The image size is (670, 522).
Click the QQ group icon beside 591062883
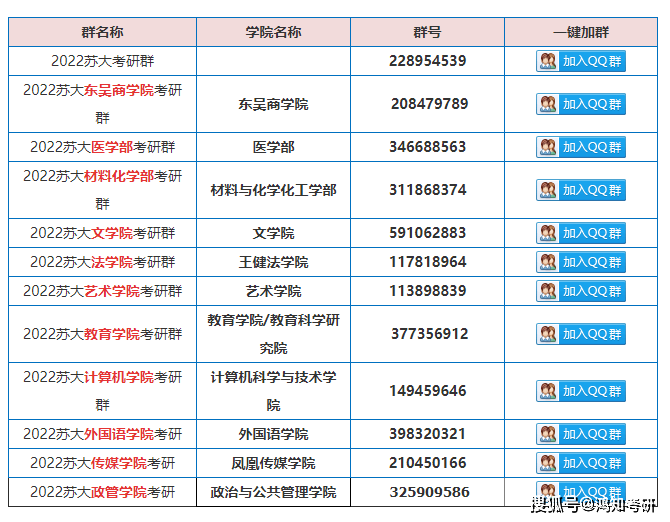[548, 233]
